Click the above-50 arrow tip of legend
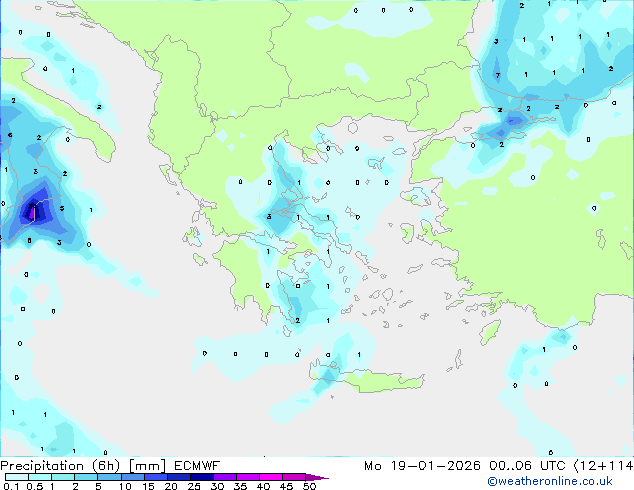The image size is (634, 490). pos(317,477)
